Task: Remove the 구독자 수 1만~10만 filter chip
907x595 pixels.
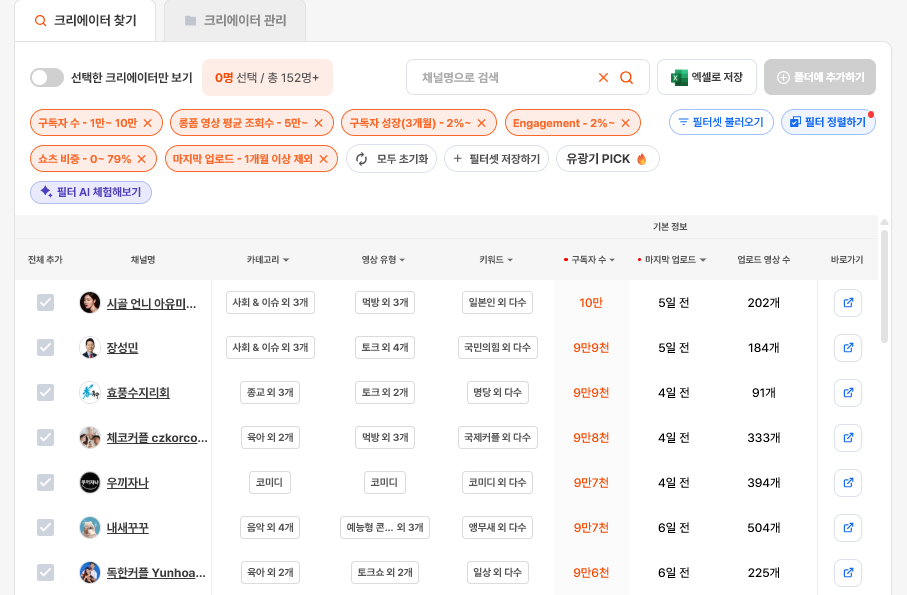Action: [148, 123]
